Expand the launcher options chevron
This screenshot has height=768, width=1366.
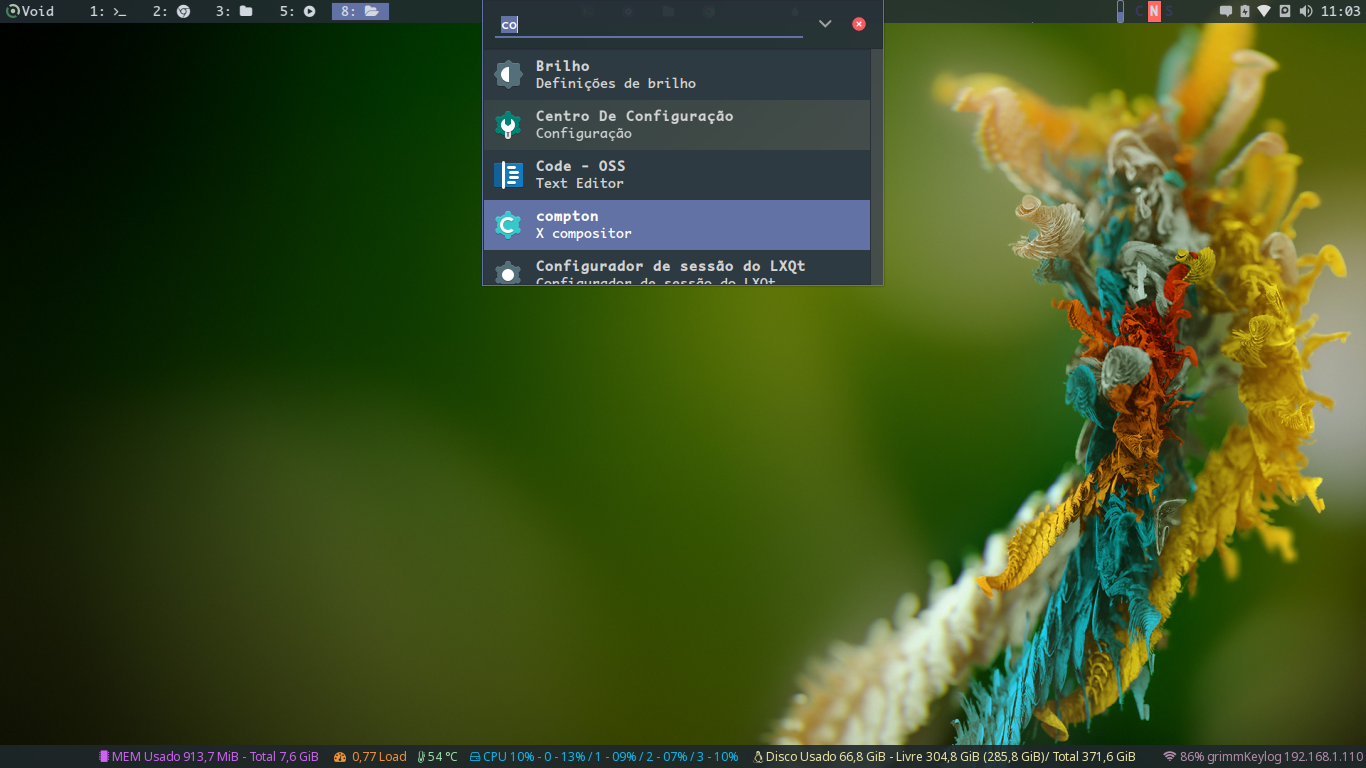825,24
